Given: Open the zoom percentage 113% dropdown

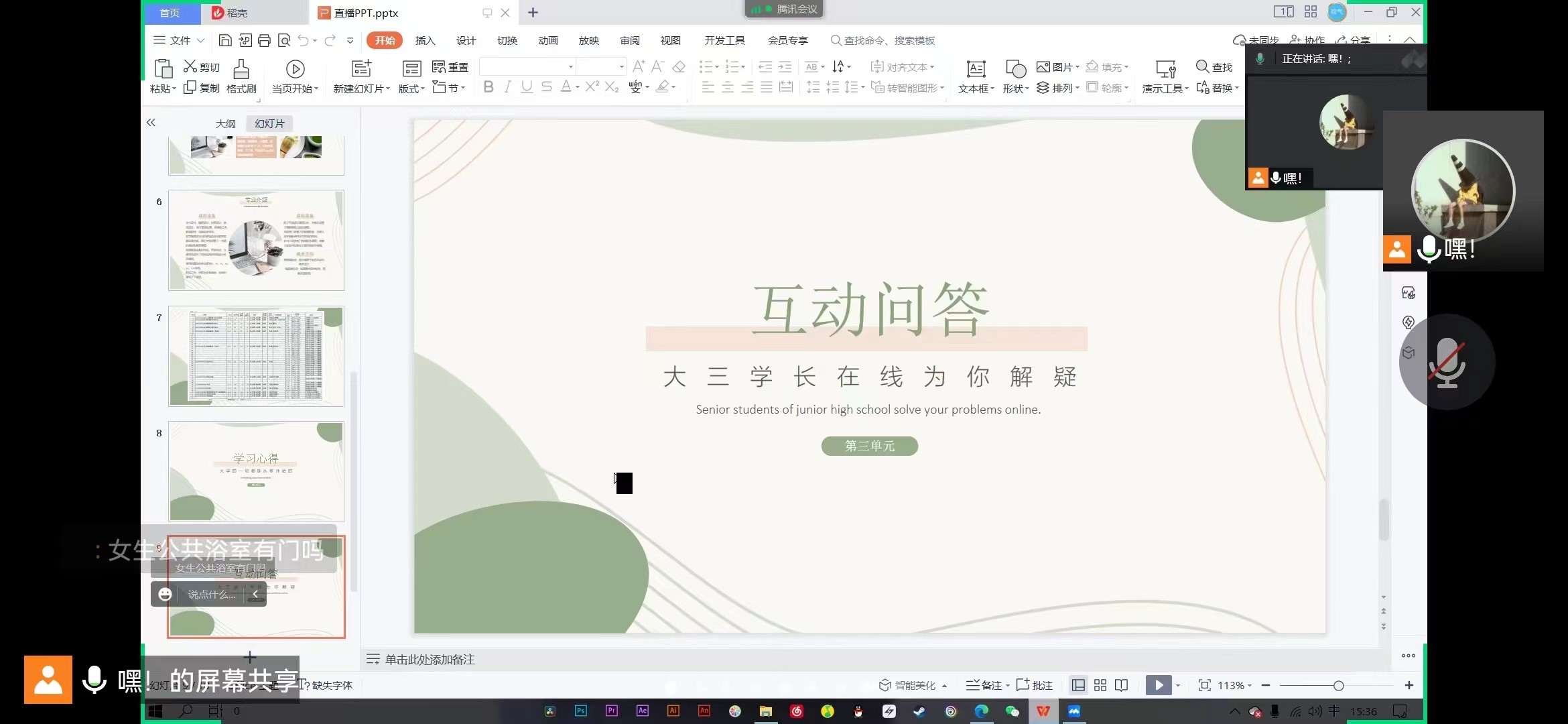Looking at the screenshot, I should 1234,685.
